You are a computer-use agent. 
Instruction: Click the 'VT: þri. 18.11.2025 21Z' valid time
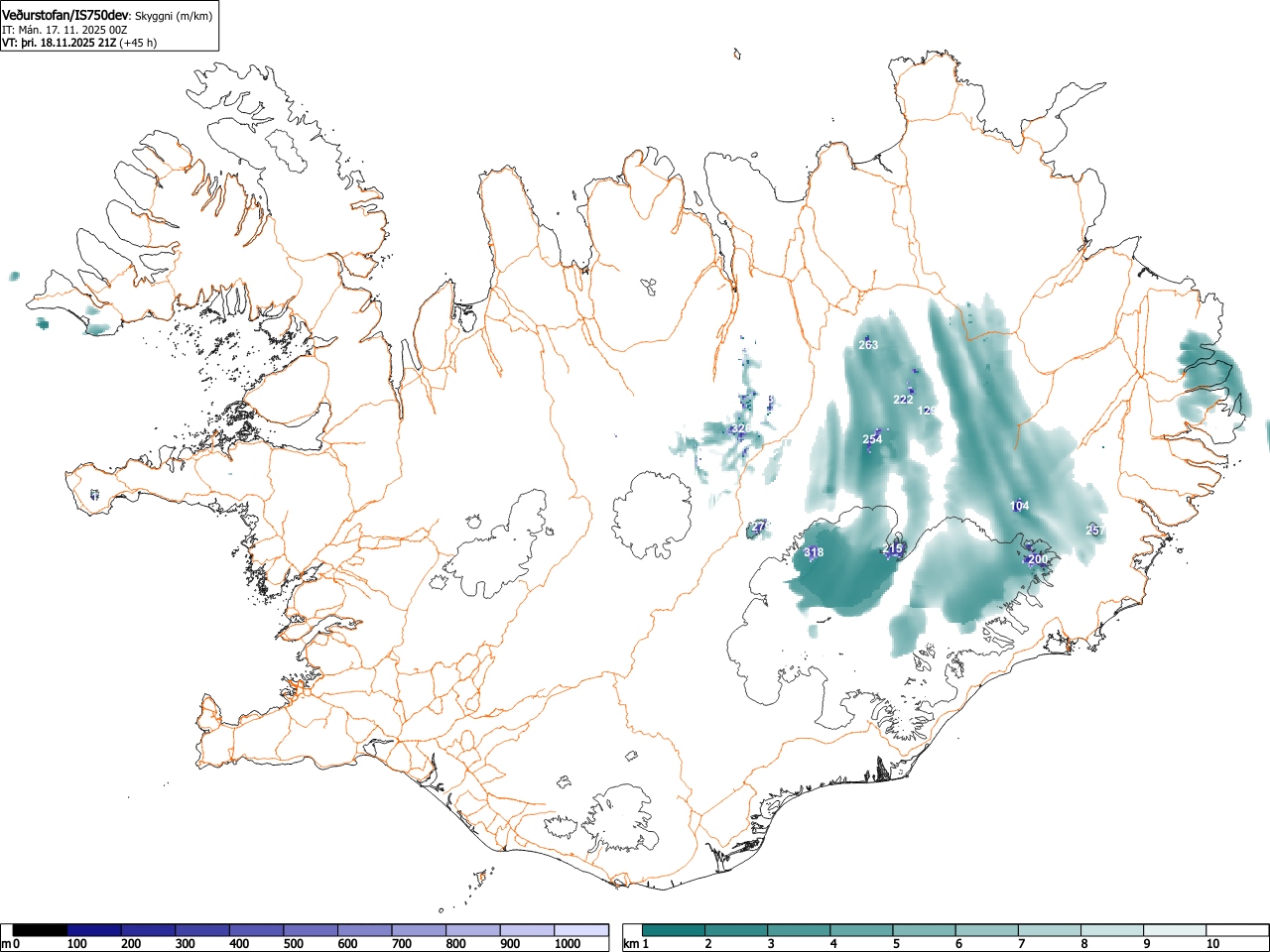click(60, 43)
